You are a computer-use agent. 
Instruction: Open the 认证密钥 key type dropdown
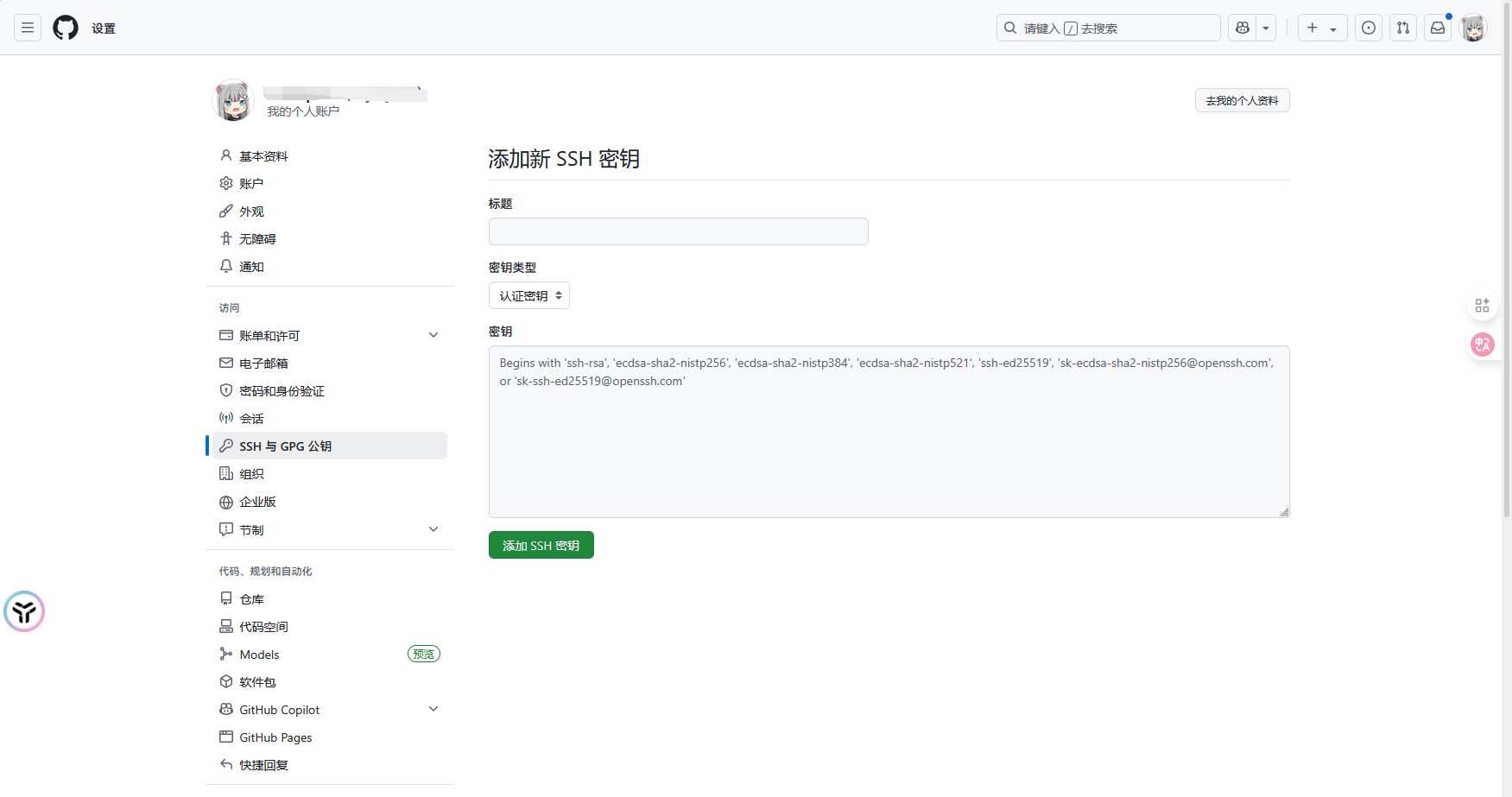point(529,295)
